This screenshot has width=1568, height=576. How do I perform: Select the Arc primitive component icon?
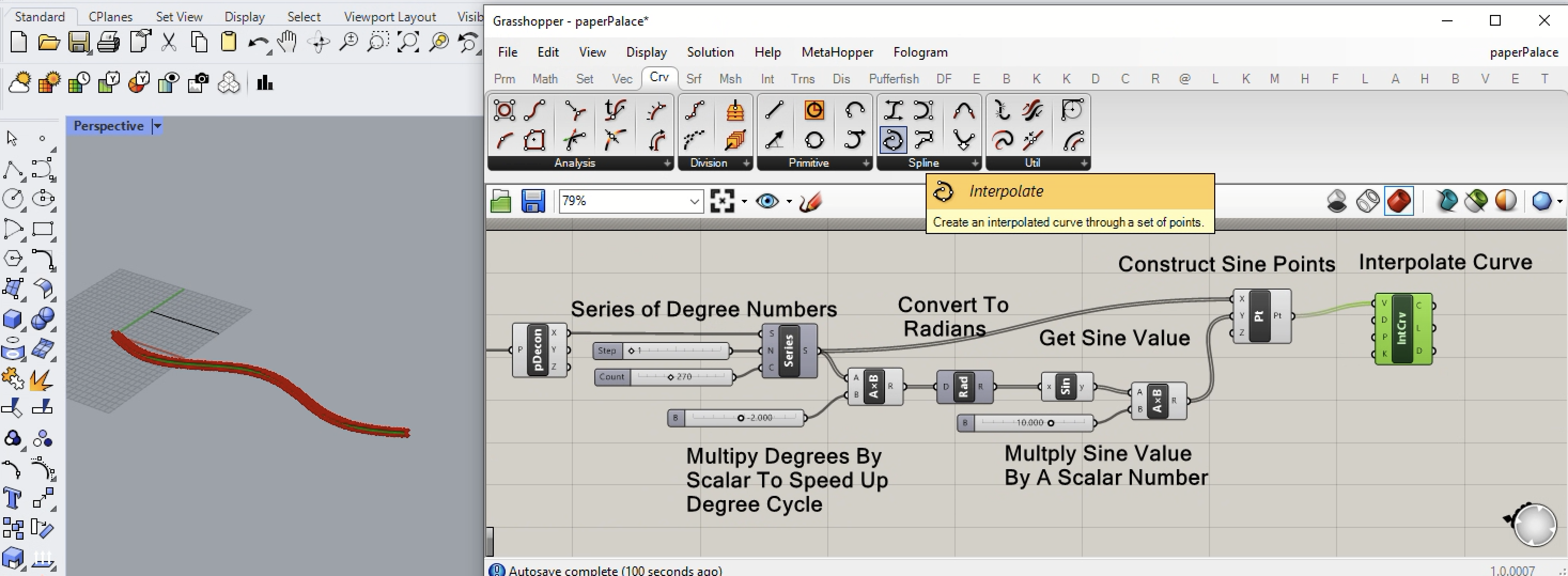[x=855, y=110]
